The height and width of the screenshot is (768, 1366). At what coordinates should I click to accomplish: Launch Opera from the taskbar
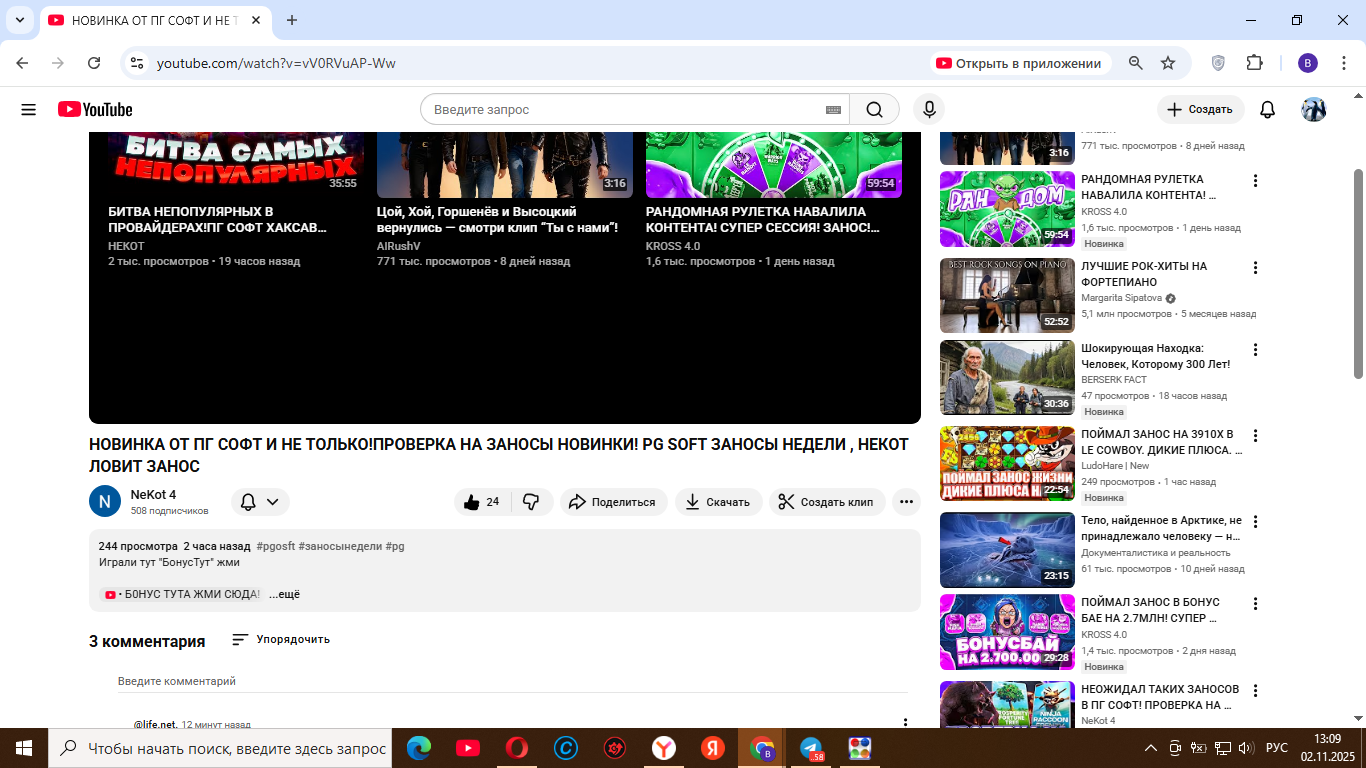point(516,748)
